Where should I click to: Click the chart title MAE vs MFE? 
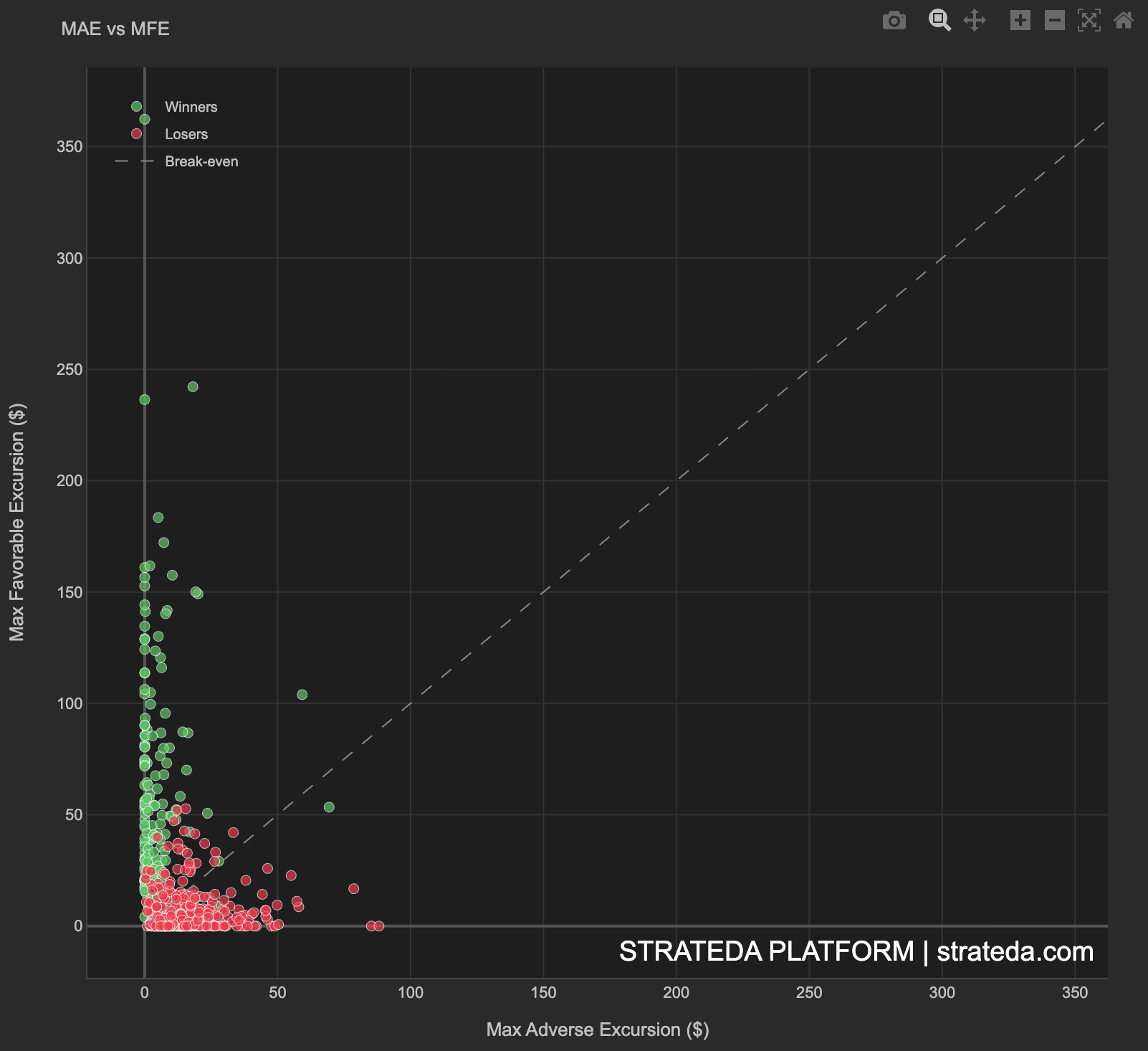pyautogui.click(x=115, y=29)
